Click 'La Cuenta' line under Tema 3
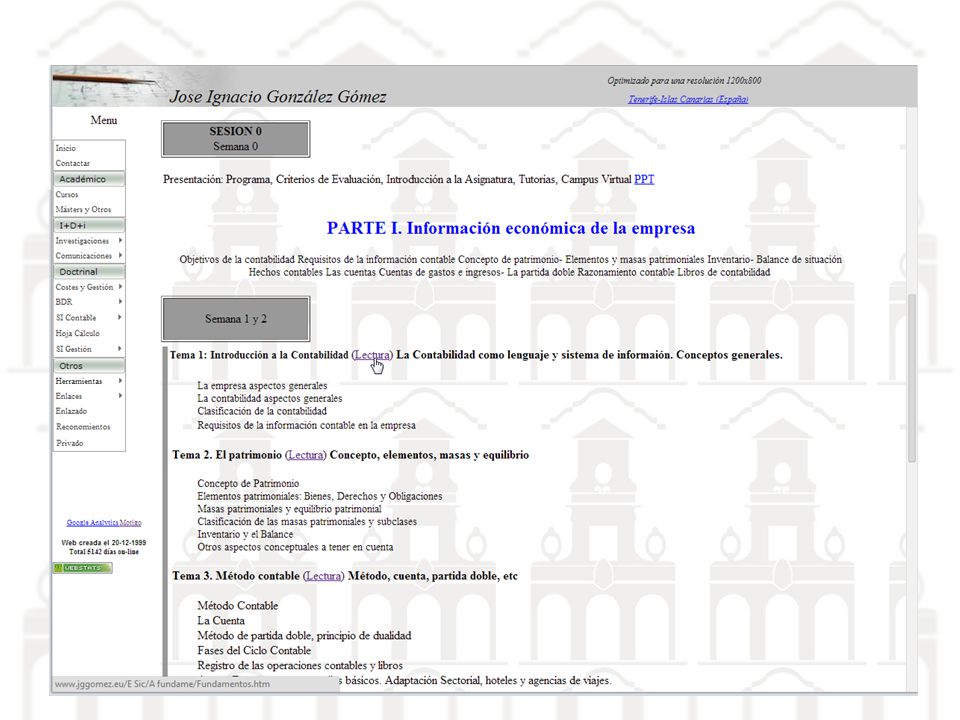The image size is (960, 720). pyautogui.click(x=221, y=621)
